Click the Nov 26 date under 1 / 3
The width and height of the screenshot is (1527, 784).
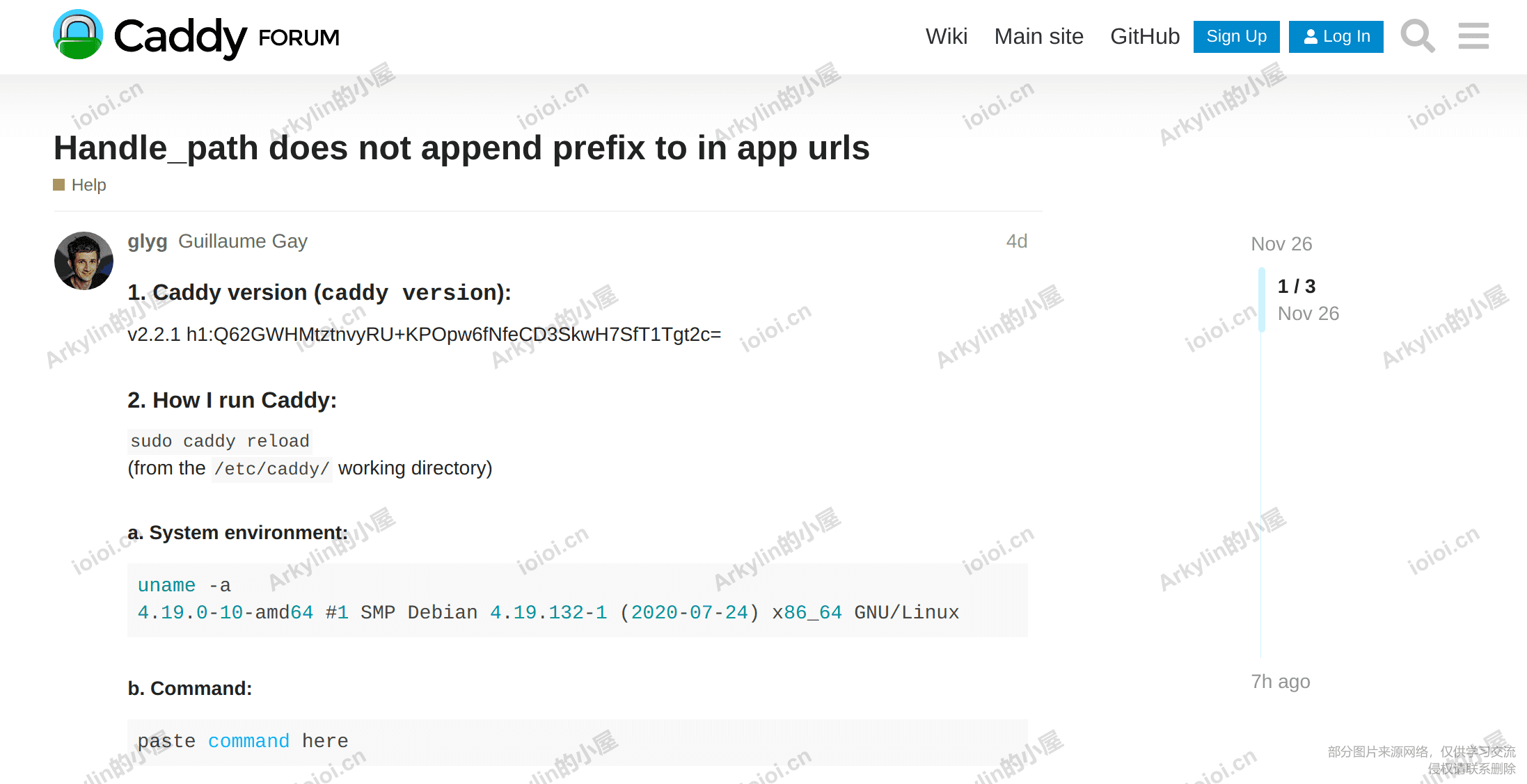(1308, 314)
